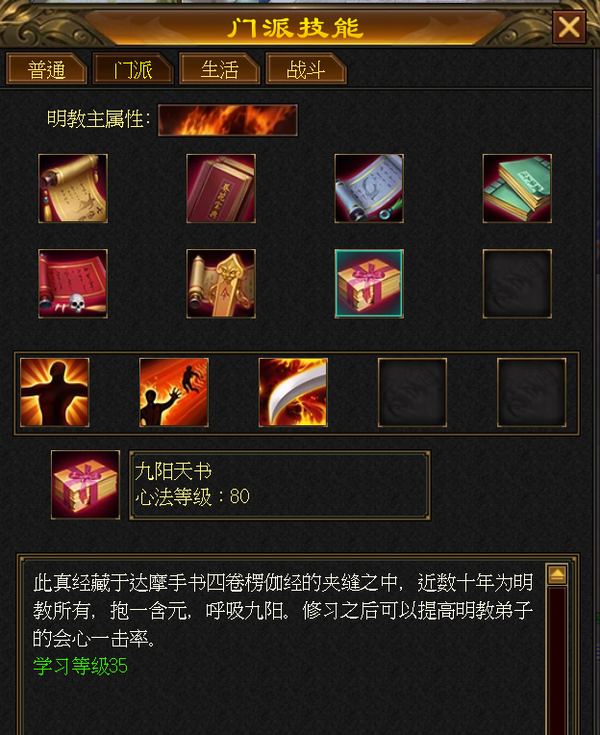Click the 明教主属性 fire attribute bar
This screenshot has width=600, height=735.
pos(228,120)
